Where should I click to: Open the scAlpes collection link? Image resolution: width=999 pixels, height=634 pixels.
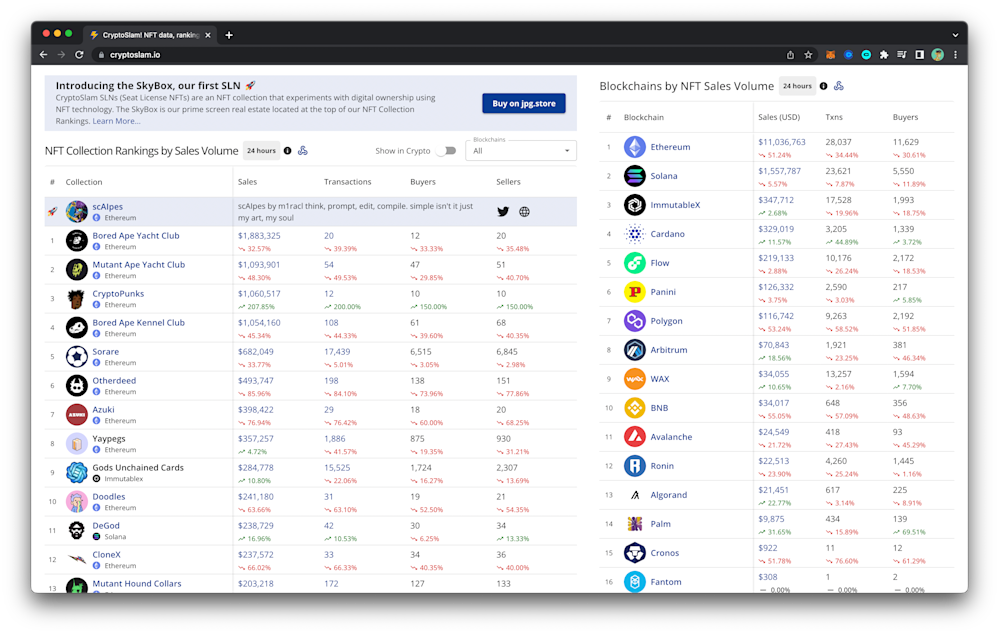[108, 206]
